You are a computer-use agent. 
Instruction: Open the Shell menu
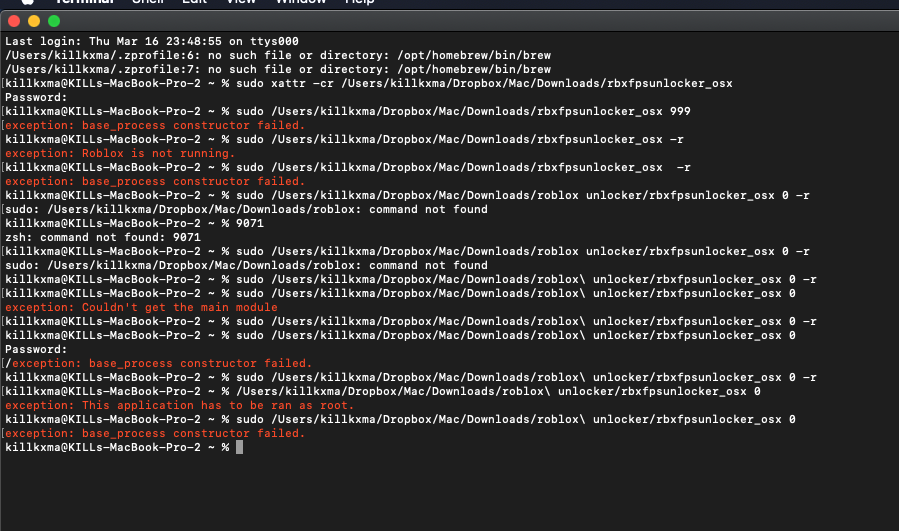[148, 2]
